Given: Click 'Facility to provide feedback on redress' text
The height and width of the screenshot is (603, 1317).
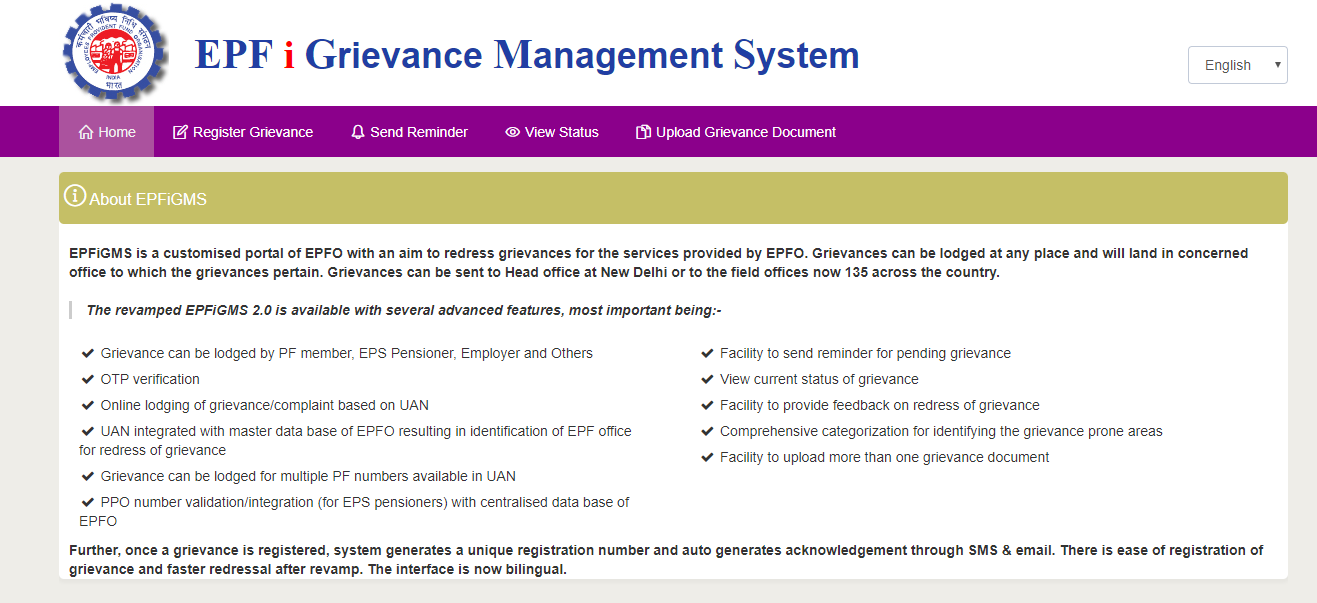Looking at the screenshot, I should coord(880,405).
